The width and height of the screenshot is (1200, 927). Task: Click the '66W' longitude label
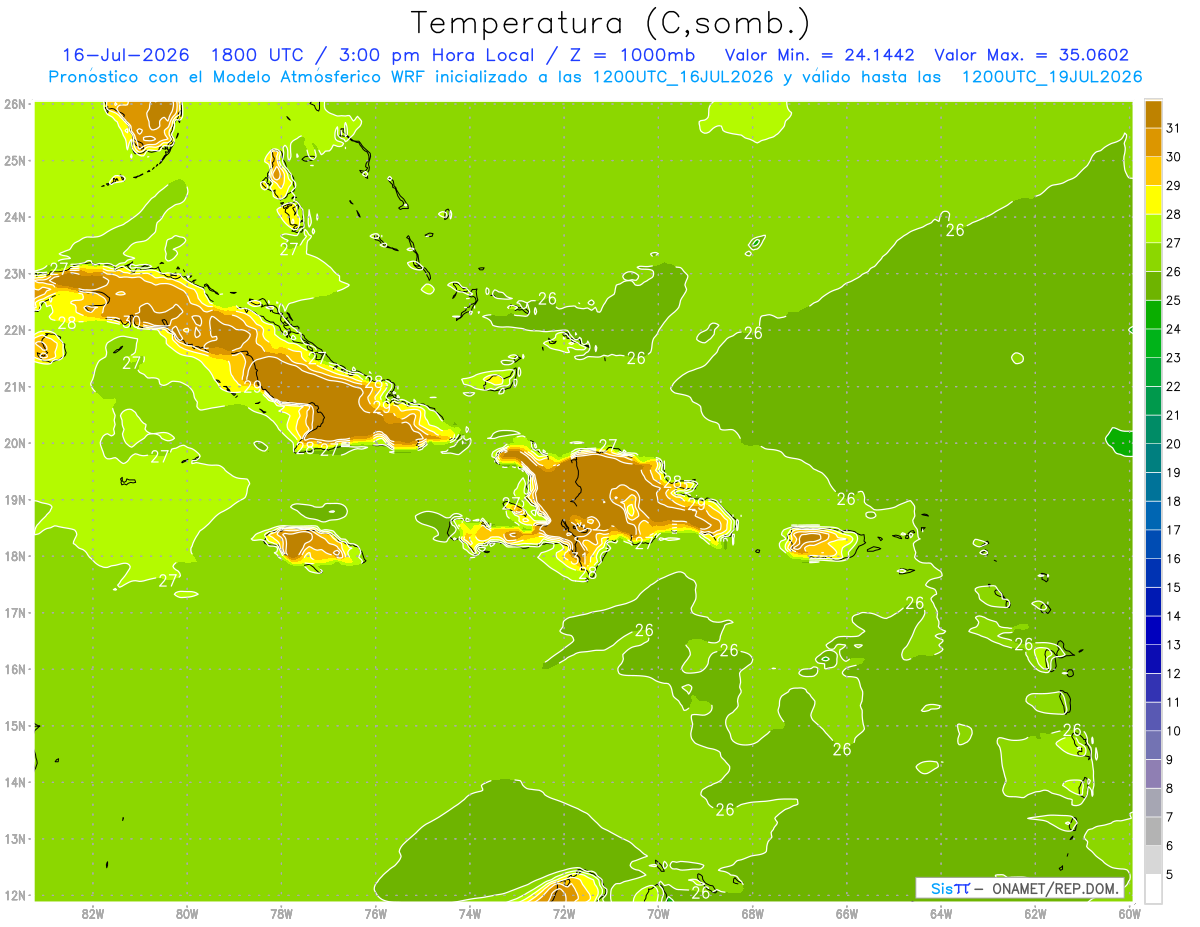pyautogui.click(x=846, y=913)
